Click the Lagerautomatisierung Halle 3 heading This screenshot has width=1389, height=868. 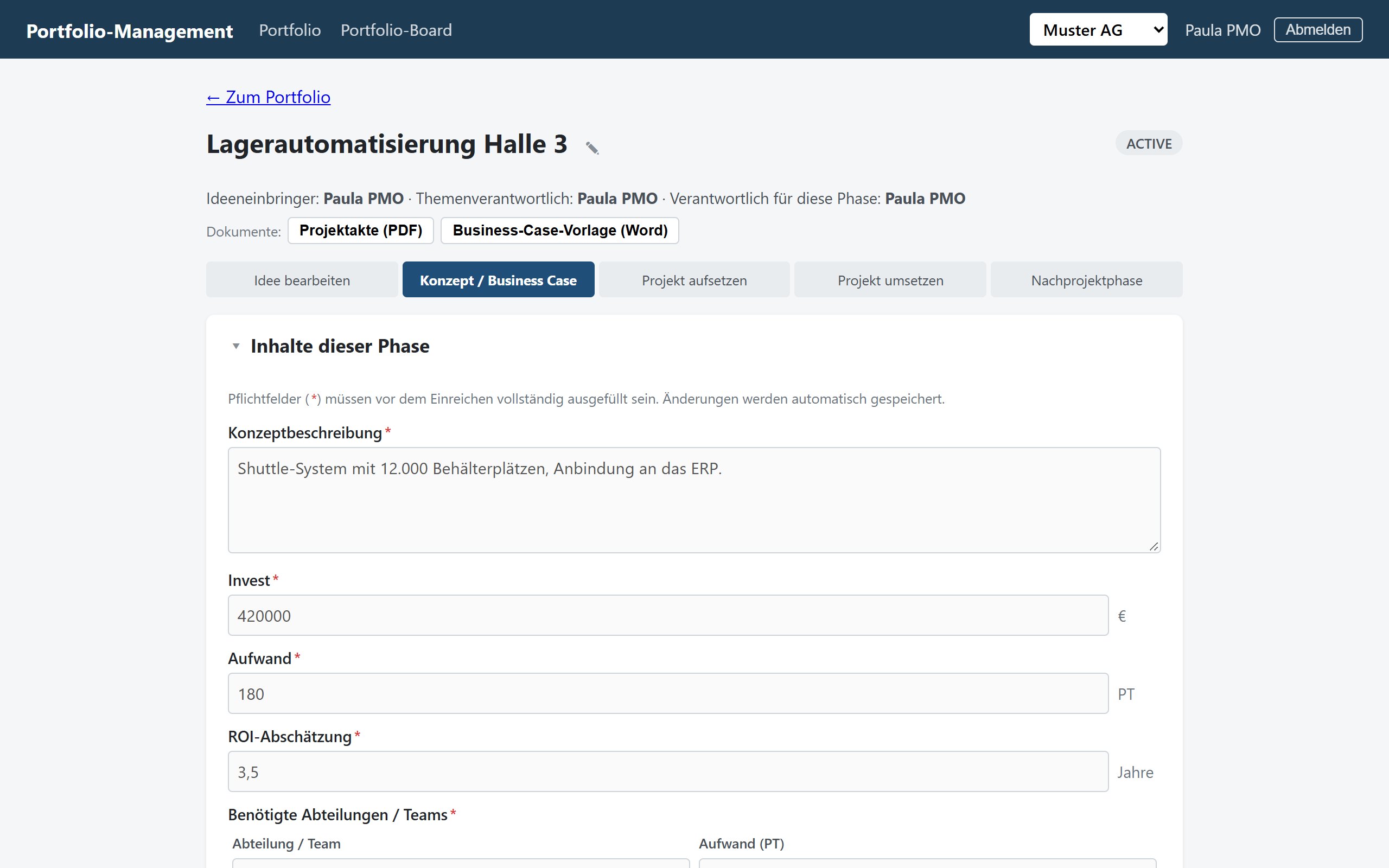[387, 144]
